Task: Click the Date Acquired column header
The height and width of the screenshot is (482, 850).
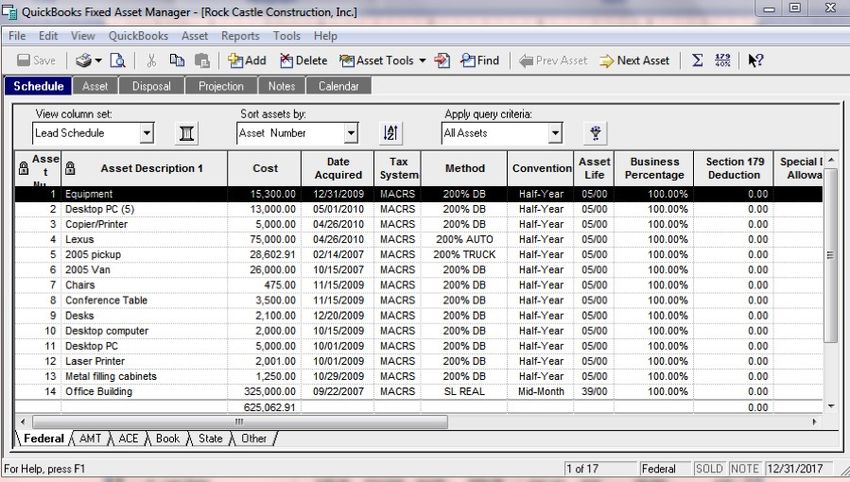Action: point(338,168)
